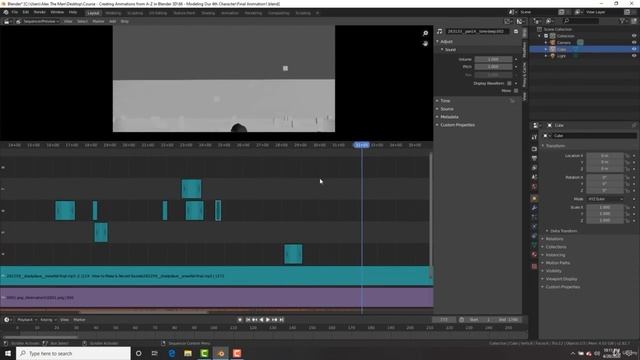Open the sequencer Add menu
This screenshot has height=360, width=640.
point(112,21)
